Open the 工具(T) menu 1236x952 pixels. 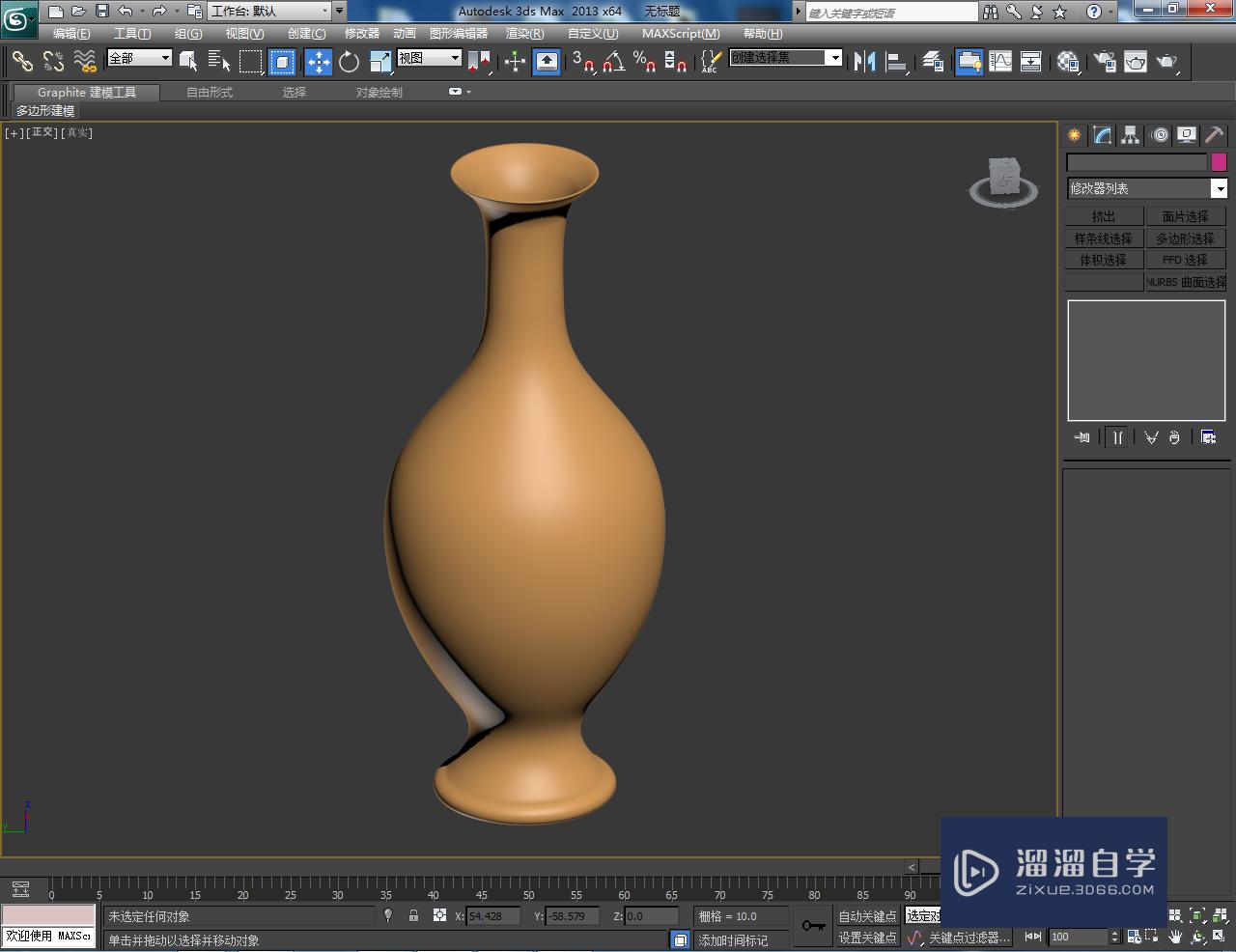click(x=132, y=34)
